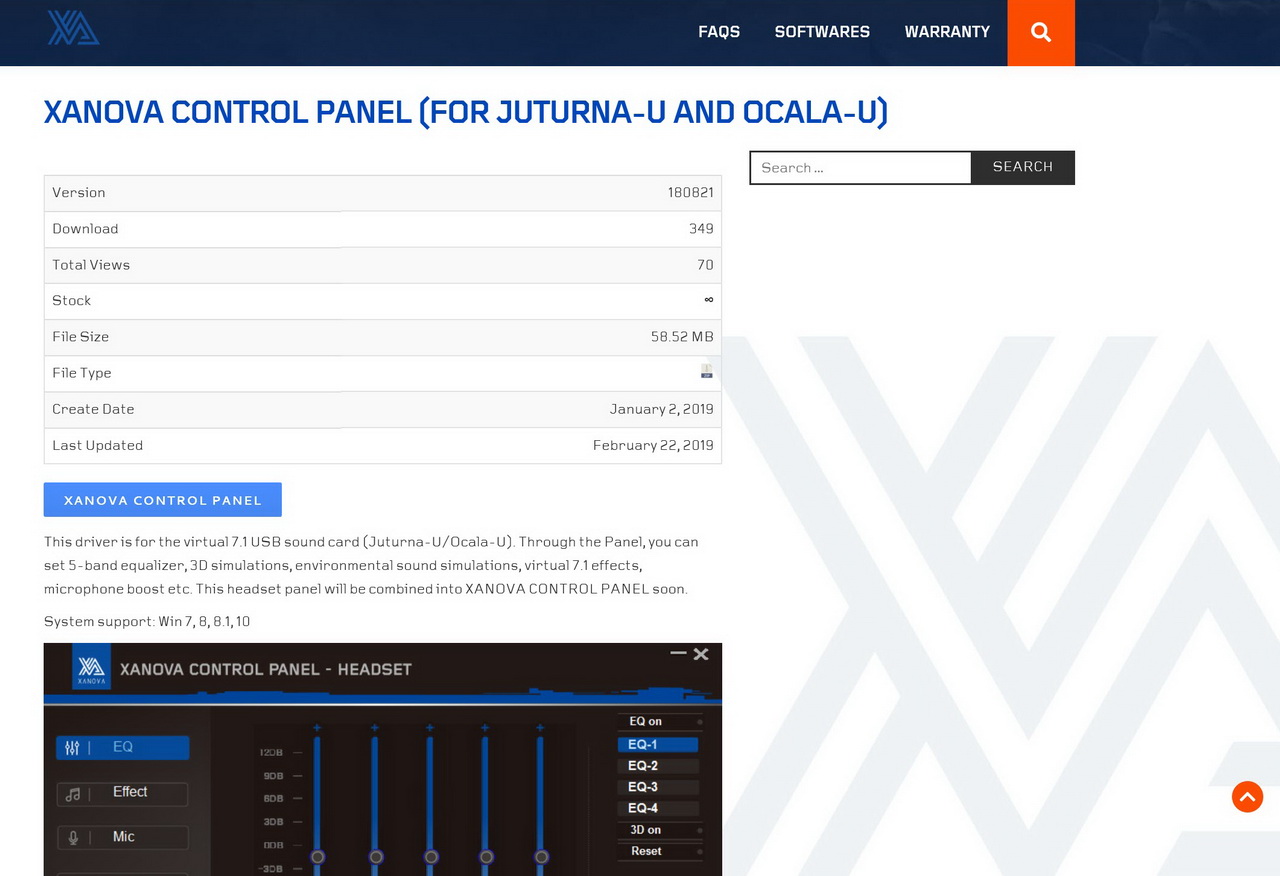Click the X close icon in headset panel
Screen dimensions: 1280x876
701,654
